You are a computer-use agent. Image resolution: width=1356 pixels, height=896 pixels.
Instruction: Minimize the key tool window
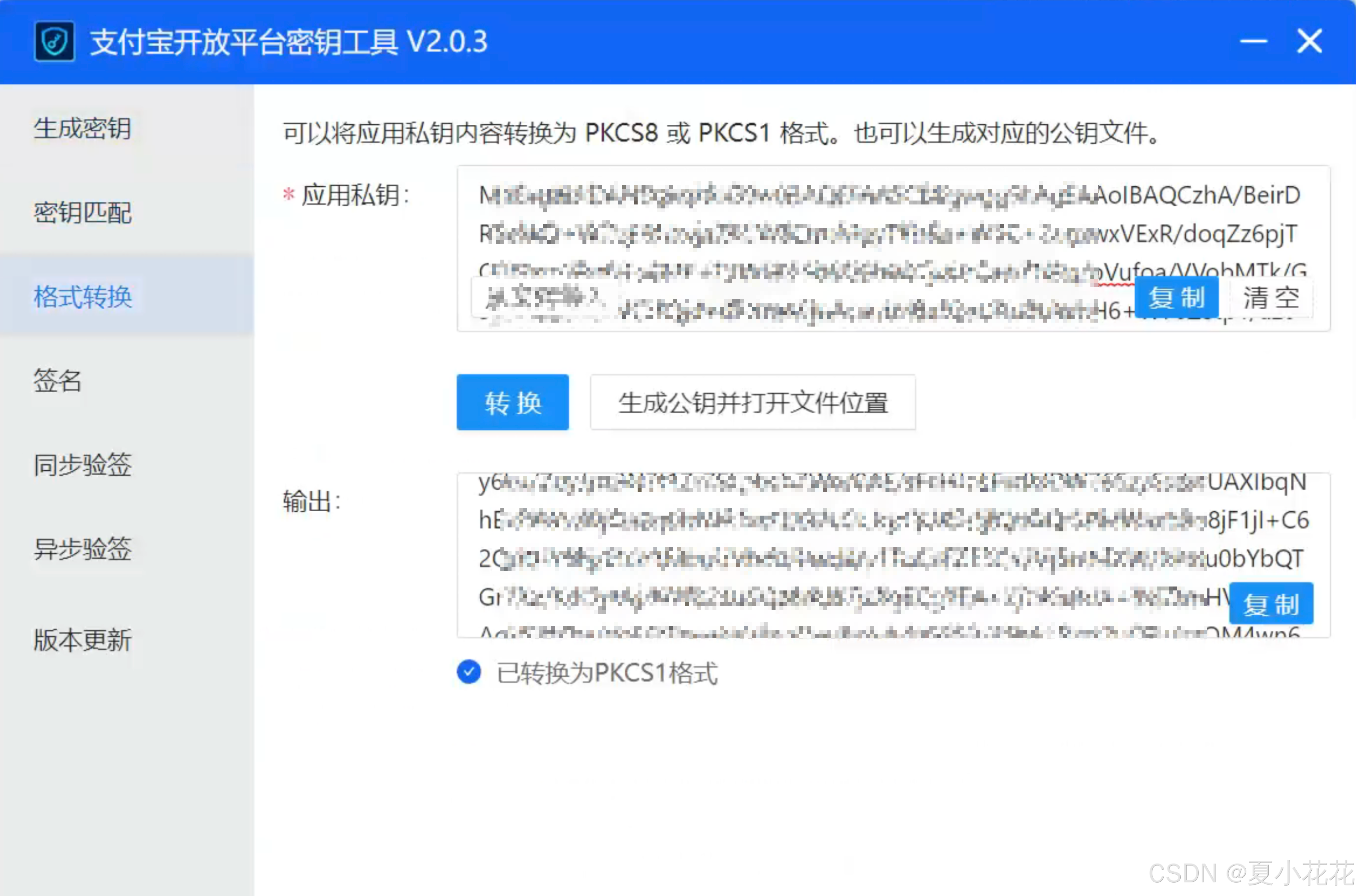click(x=1253, y=42)
